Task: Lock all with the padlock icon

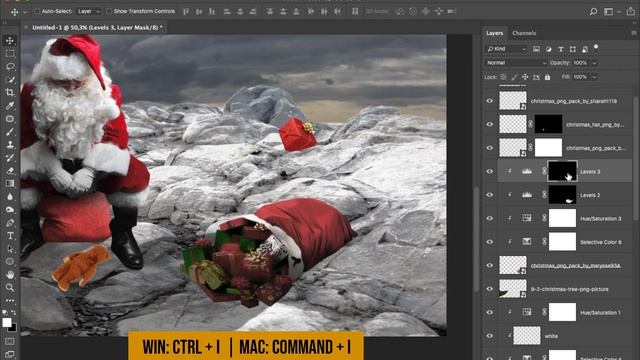Action: pyautogui.click(x=547, y=77)
